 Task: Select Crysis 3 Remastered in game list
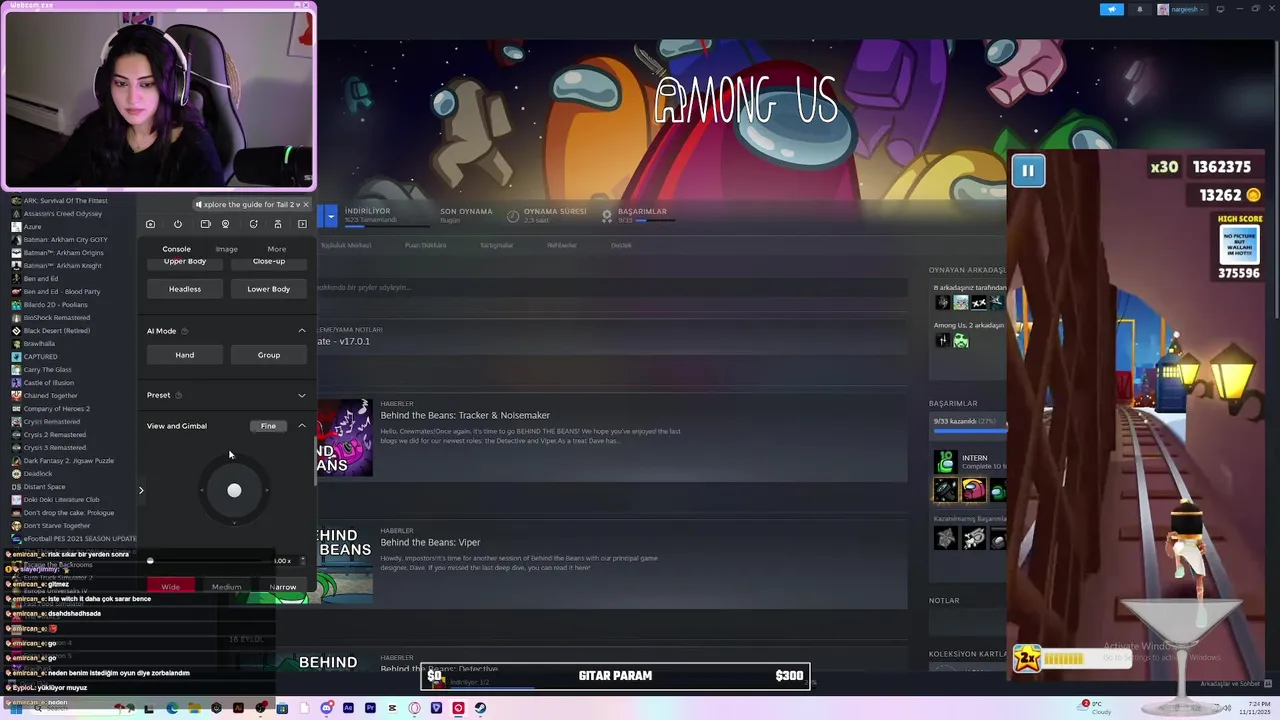[55, 448]
